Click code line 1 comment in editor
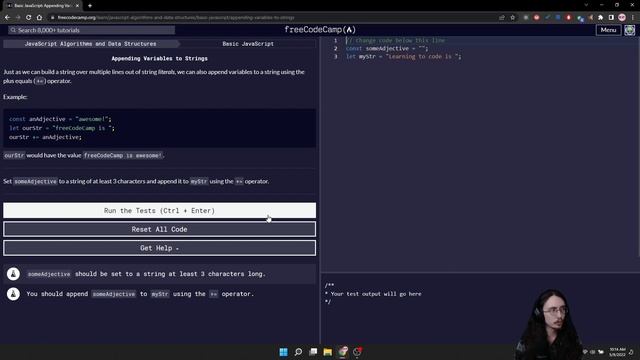The height and width of the screenshot is (360, 640). click(x=396, y=40)
